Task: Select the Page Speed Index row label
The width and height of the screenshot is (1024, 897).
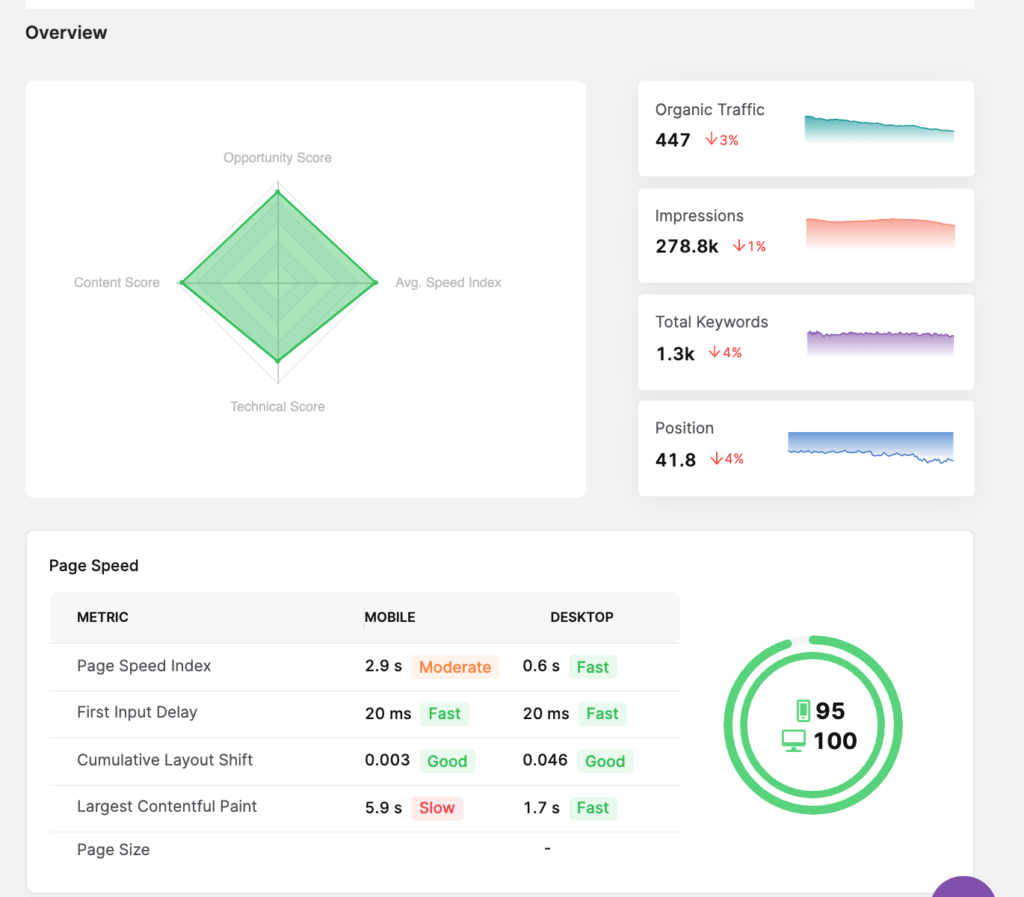Action: 144,666
